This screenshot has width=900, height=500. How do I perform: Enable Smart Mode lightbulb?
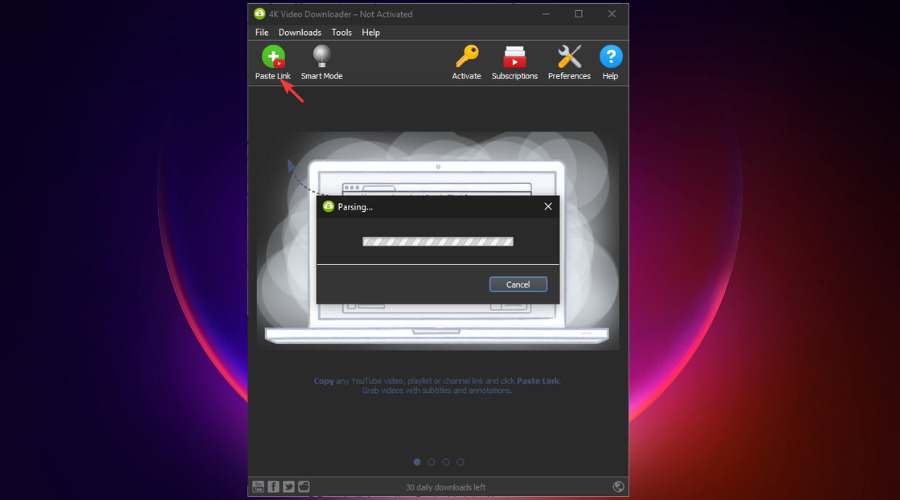[321, 63]
